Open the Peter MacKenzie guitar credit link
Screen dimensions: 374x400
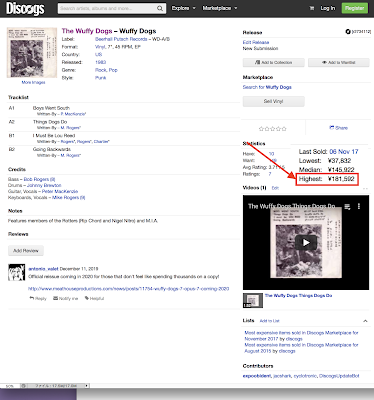[x=60, y=191]
